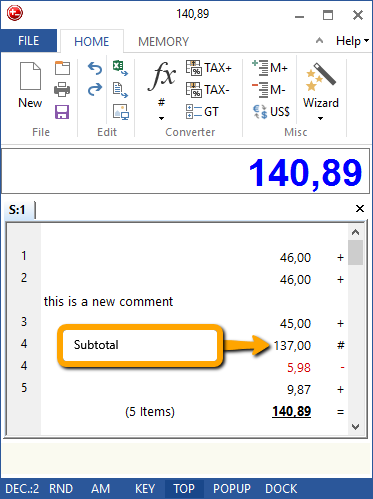Click the red minus operator on 5,98 row
Screen dimensions: 373x499
click(342, 368)
